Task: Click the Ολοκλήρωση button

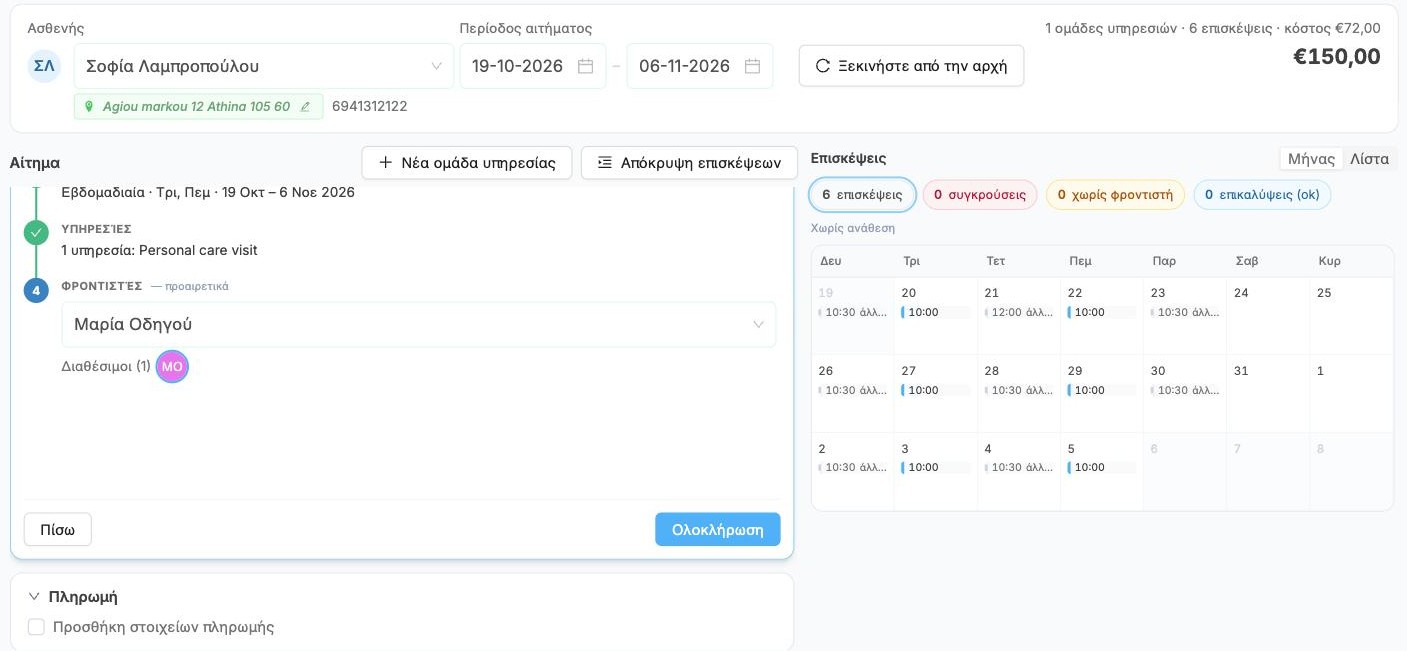Action: tap(718, 530)
